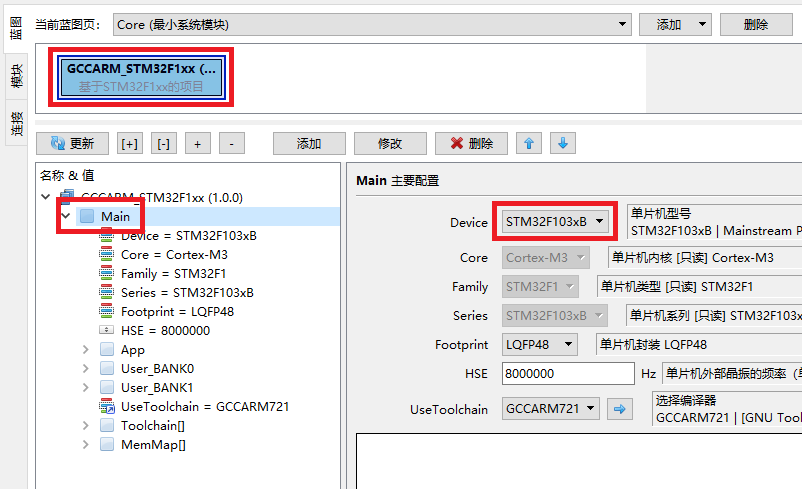Expand the User_BANK1 tree node
This screenshot has width=802, height=489.
pos(85,388)
